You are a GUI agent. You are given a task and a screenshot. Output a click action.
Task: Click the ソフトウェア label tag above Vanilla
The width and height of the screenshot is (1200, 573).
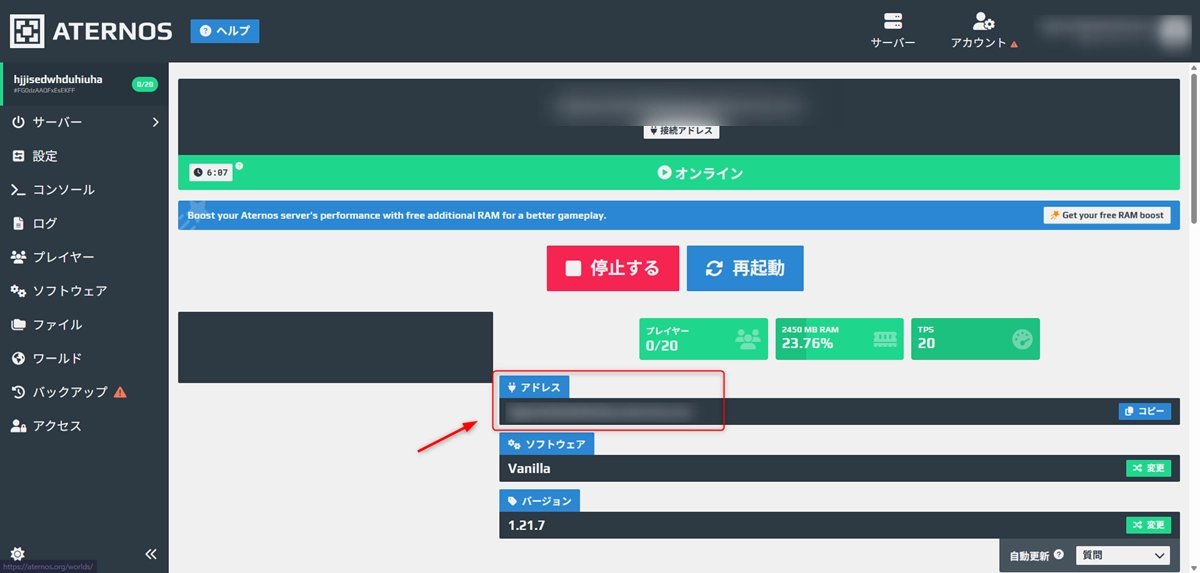tap(546, 444)
